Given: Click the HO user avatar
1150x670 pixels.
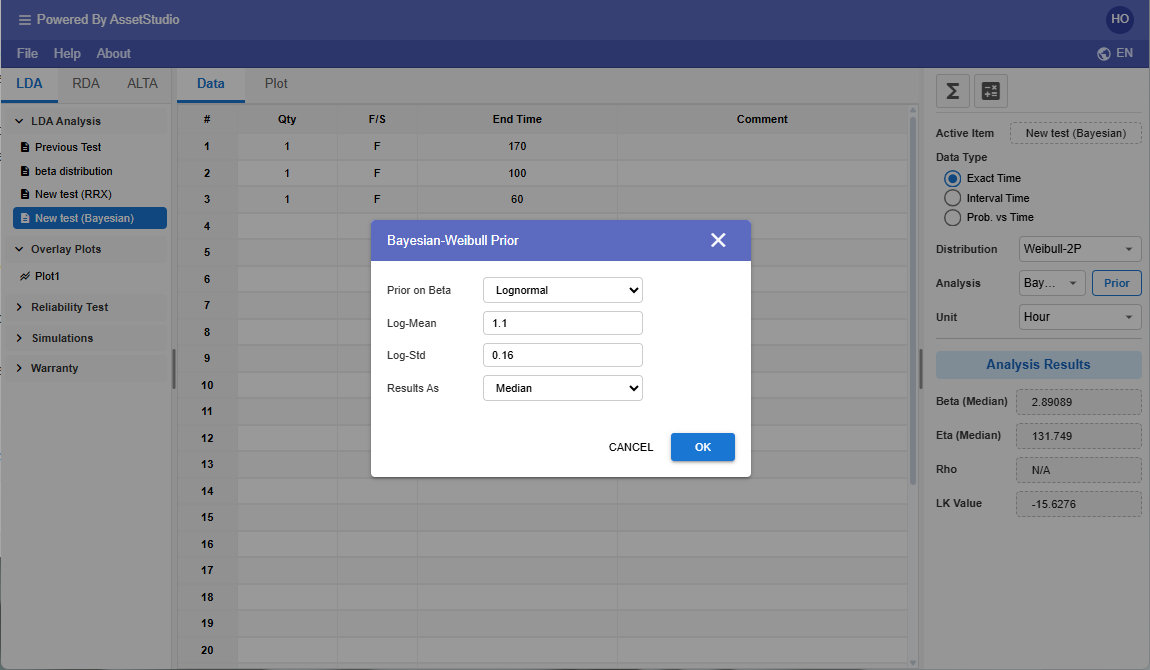Looking at the screenshot, I should click(x=1119, y=19).
